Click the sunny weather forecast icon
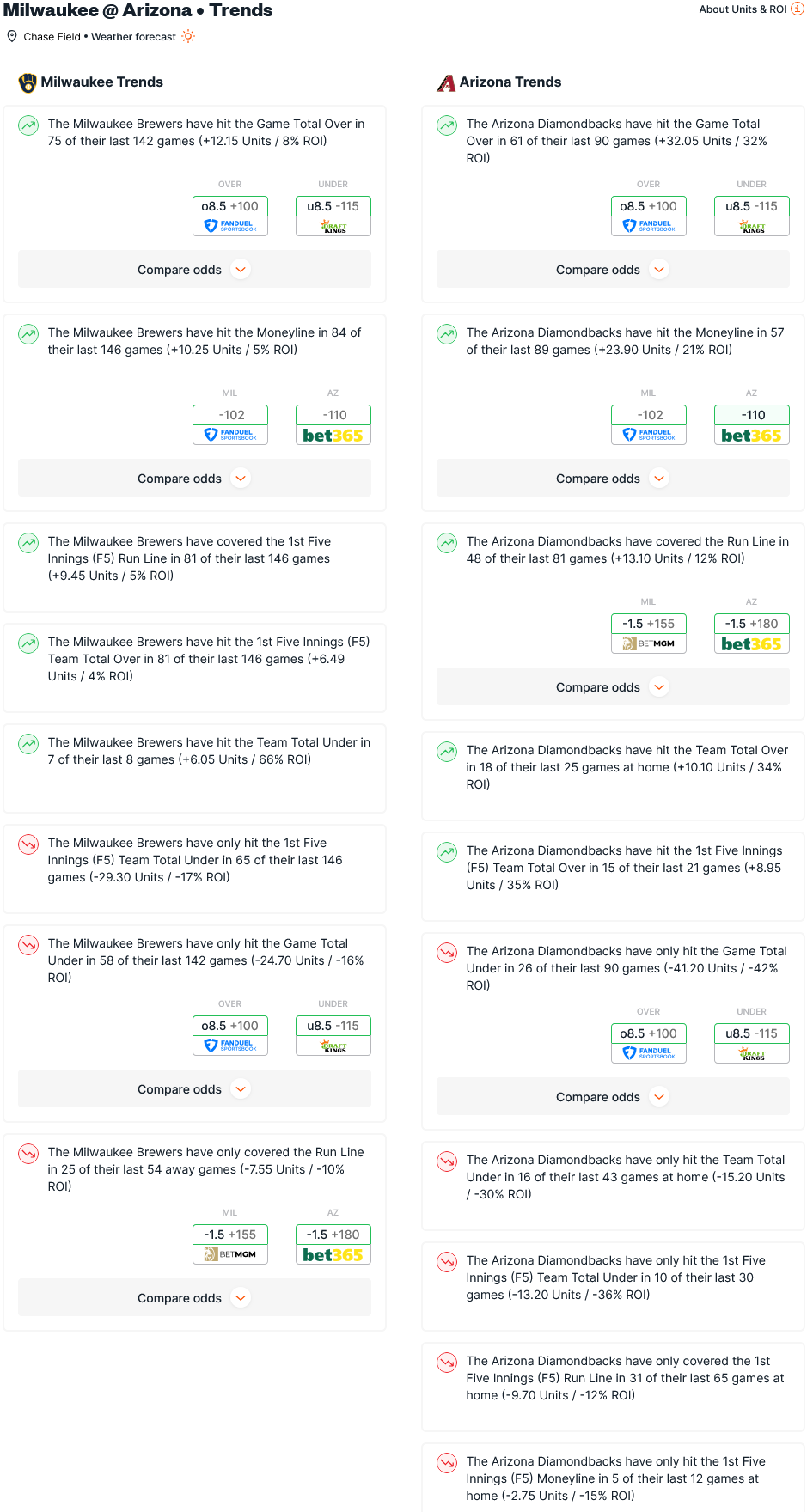This screenshot has width=807, height=1512. 188,36
